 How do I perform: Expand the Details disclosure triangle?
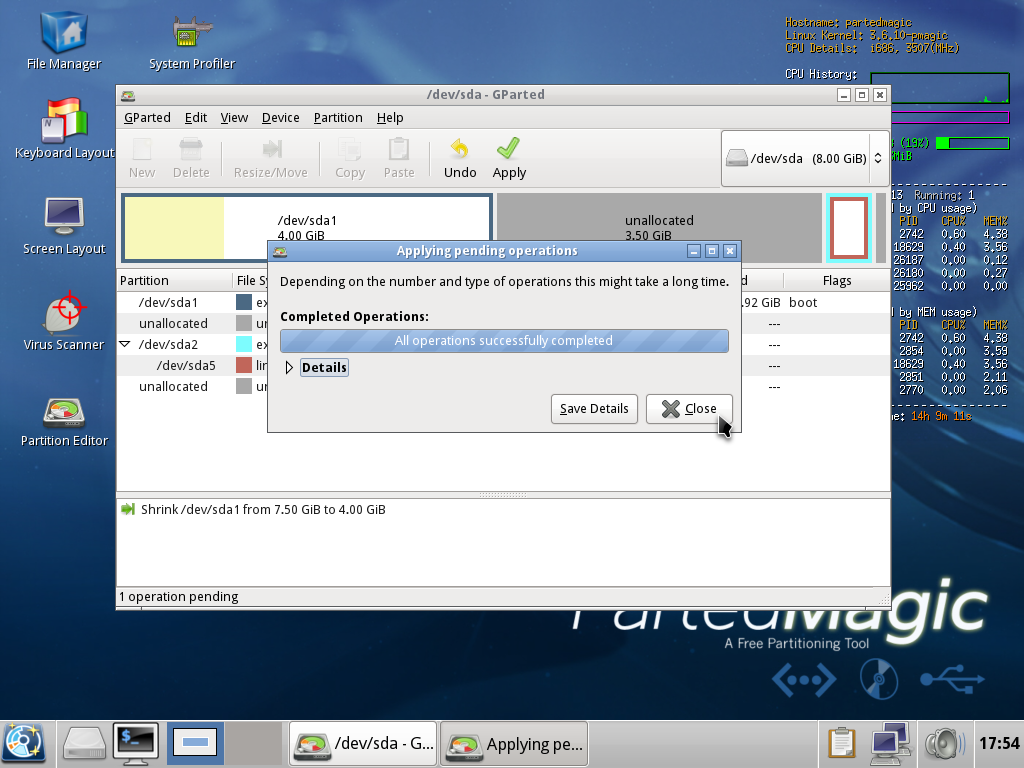pos(289,368)
